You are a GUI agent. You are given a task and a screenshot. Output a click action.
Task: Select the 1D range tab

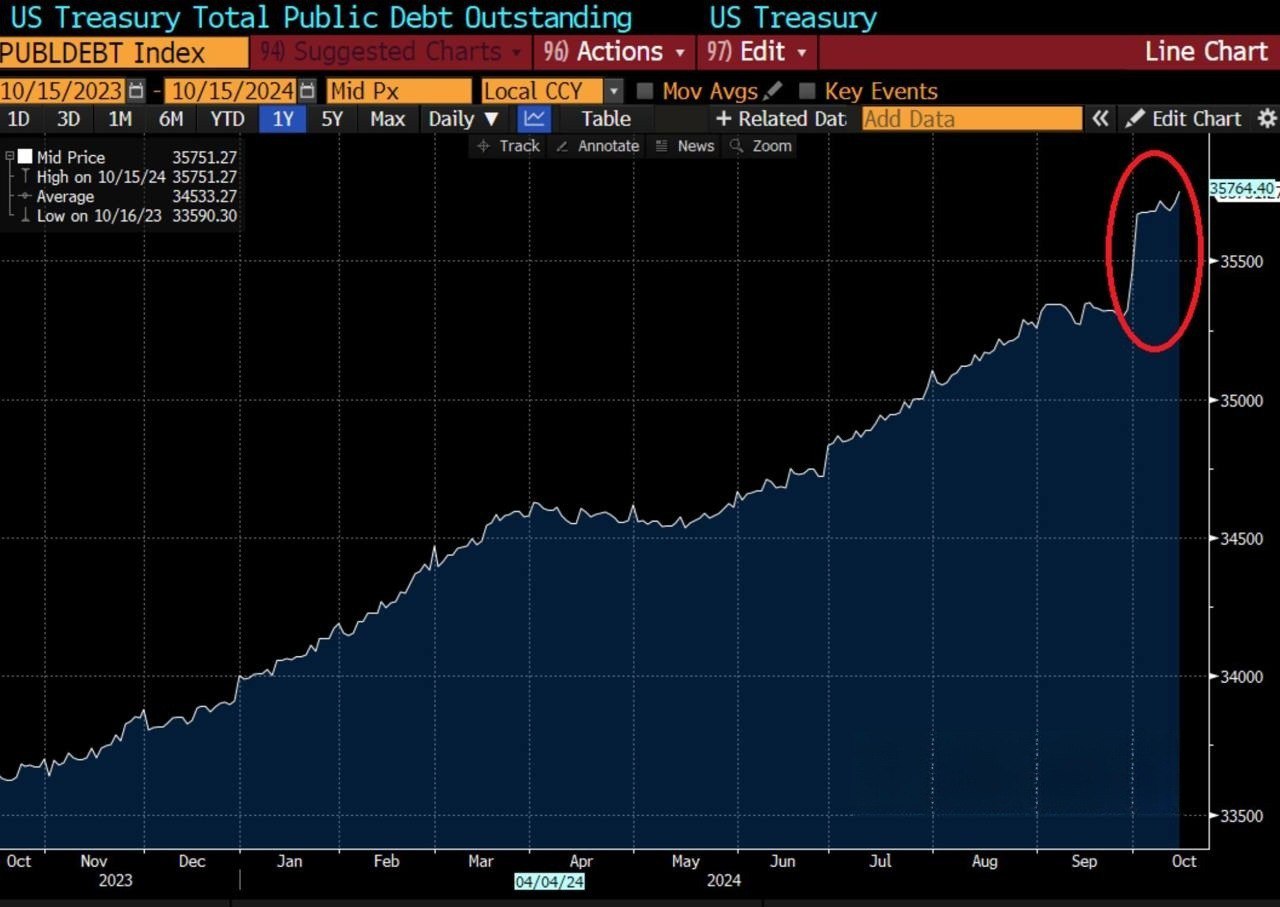coord(19,118)
